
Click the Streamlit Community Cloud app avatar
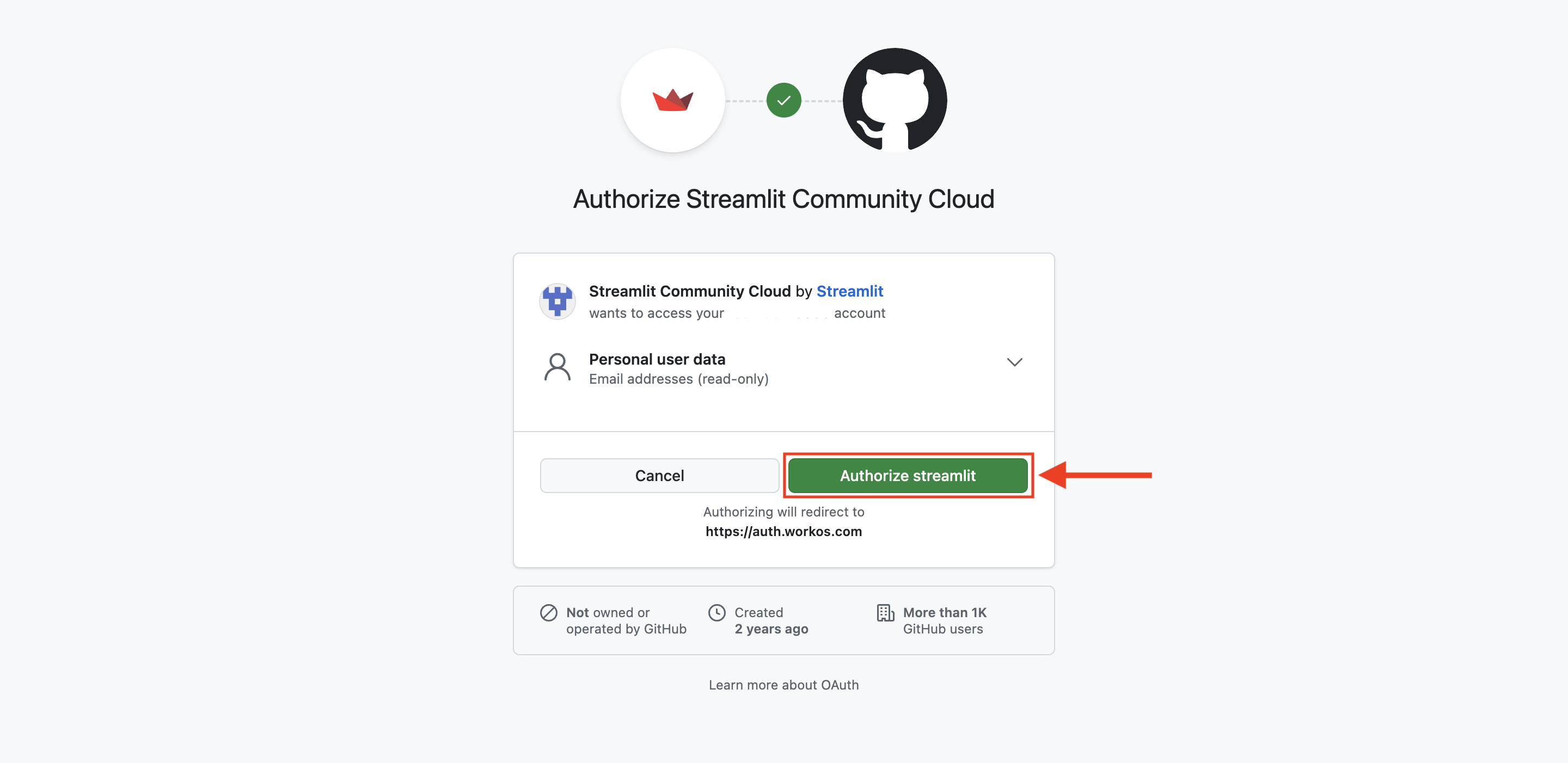click(x=557, y=300)
